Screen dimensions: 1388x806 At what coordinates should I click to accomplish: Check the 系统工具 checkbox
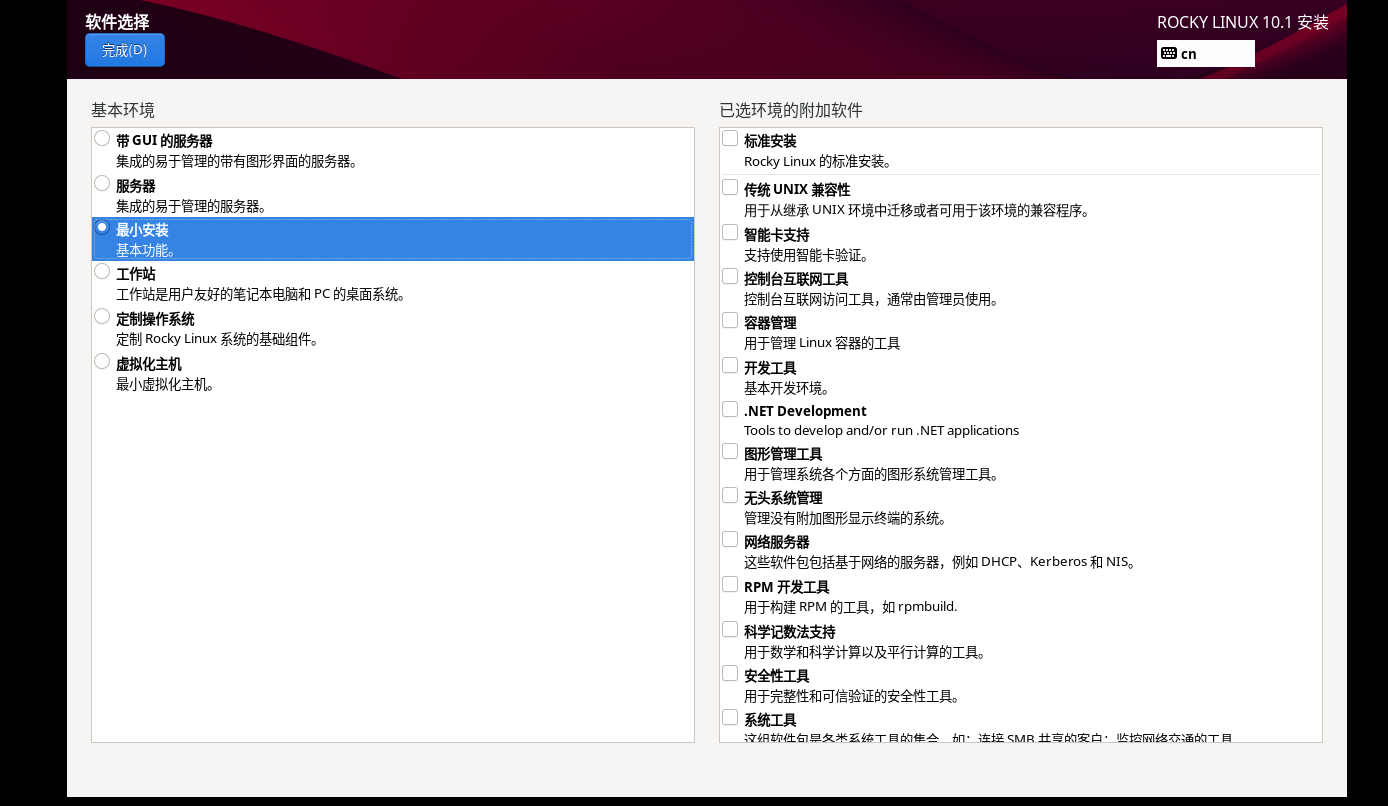pyautogui.click(x=731, y=717)
